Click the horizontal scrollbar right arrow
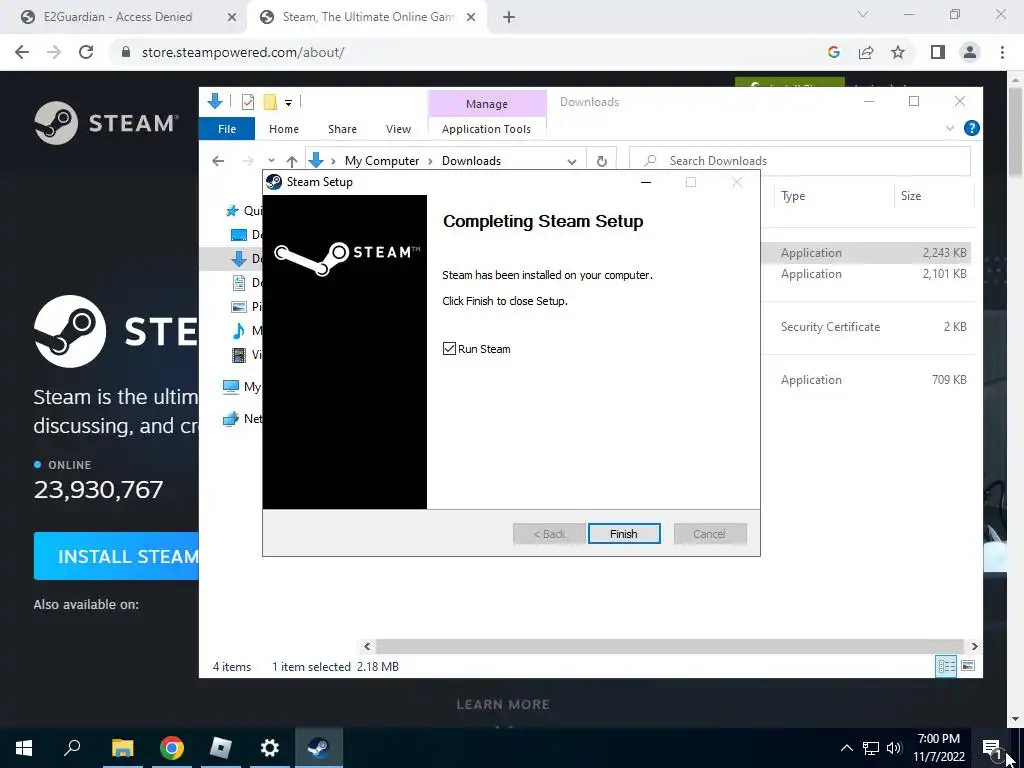The image size is (1024, 768). (x=974, y=646)
